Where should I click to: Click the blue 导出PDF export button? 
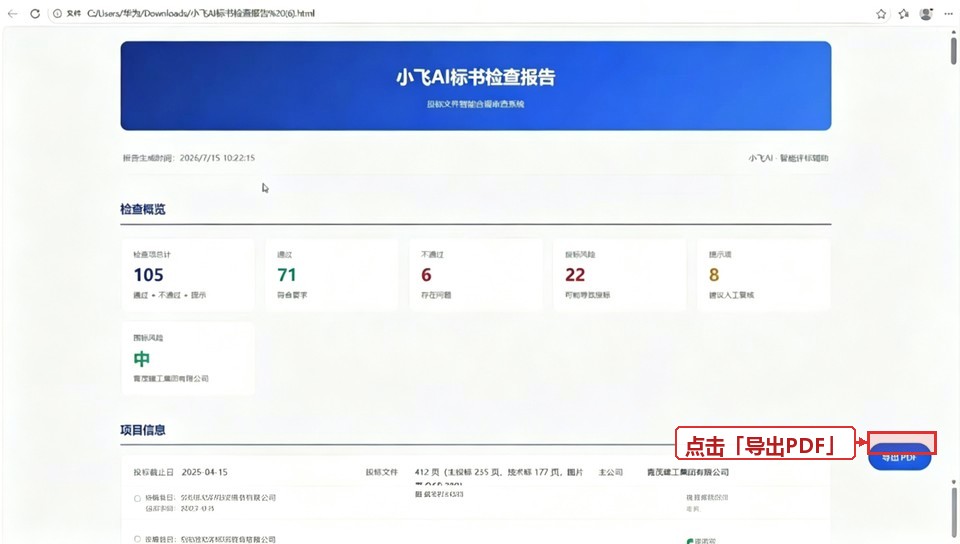899,456
